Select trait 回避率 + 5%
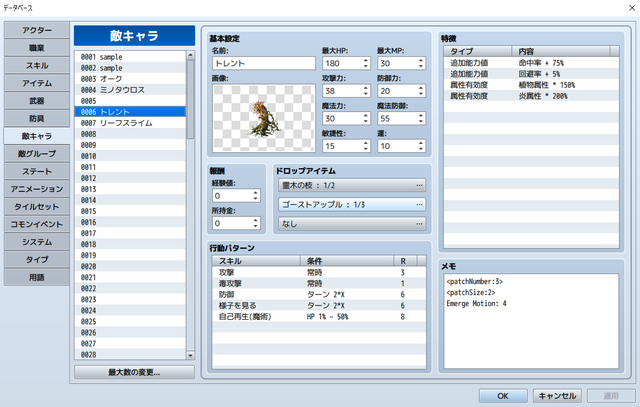 pyautogui.click(x=531, y=74)
